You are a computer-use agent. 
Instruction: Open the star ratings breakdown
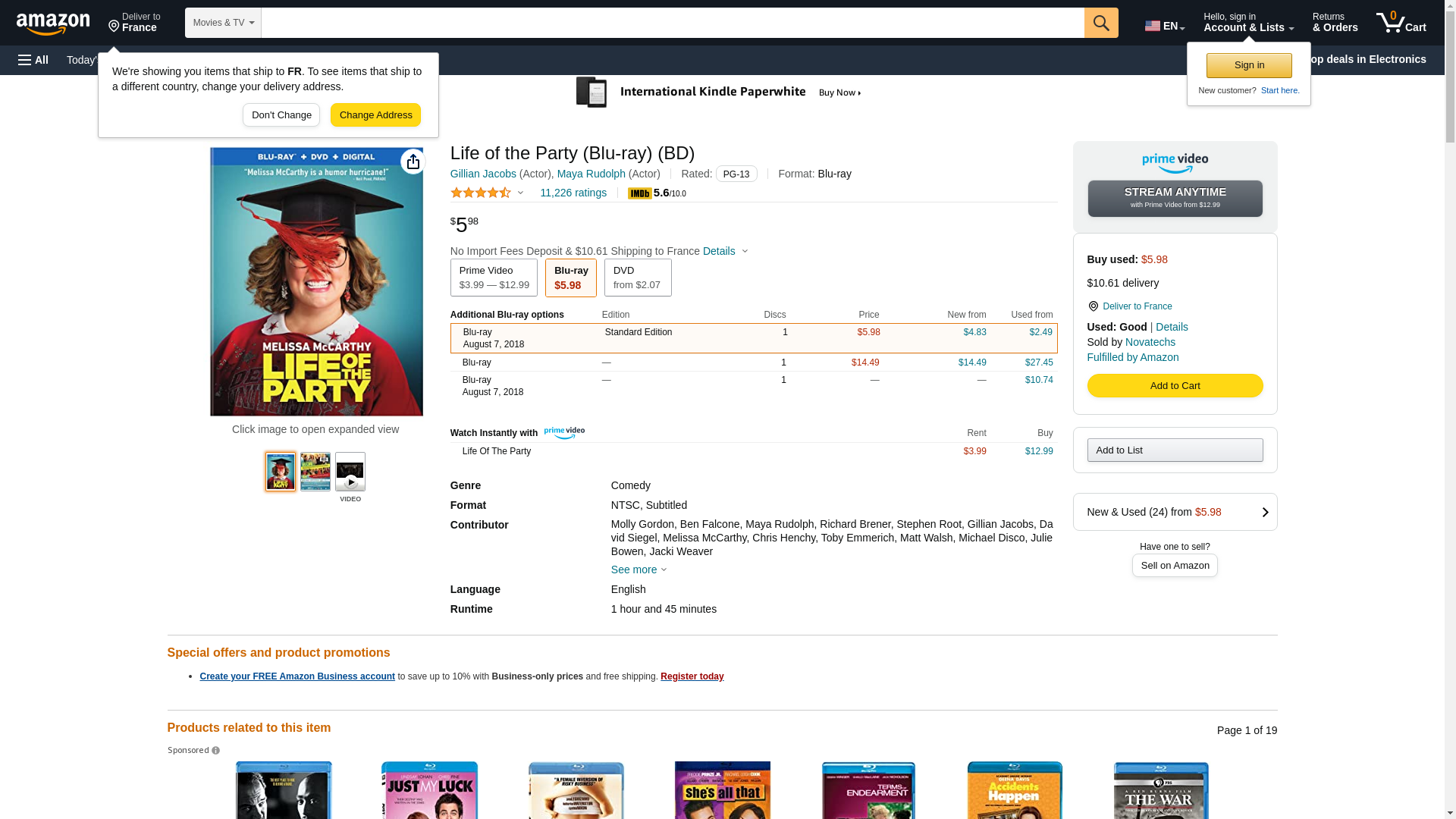[487, 193]
